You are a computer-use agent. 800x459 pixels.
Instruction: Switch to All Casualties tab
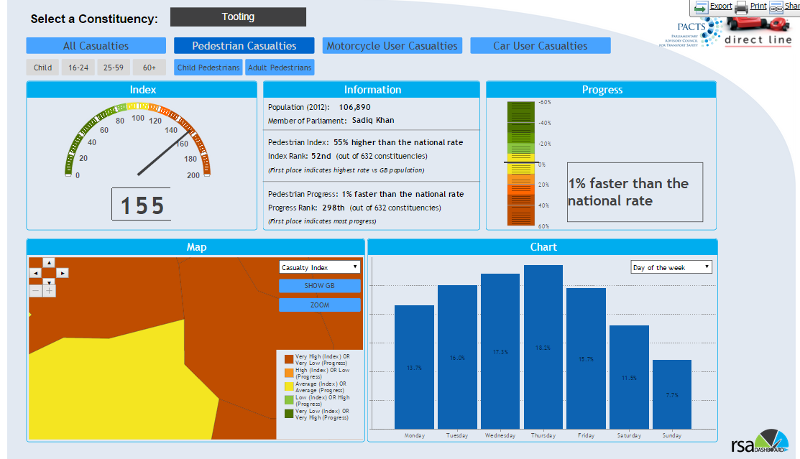pyautogui.click(x=96, y=46)
